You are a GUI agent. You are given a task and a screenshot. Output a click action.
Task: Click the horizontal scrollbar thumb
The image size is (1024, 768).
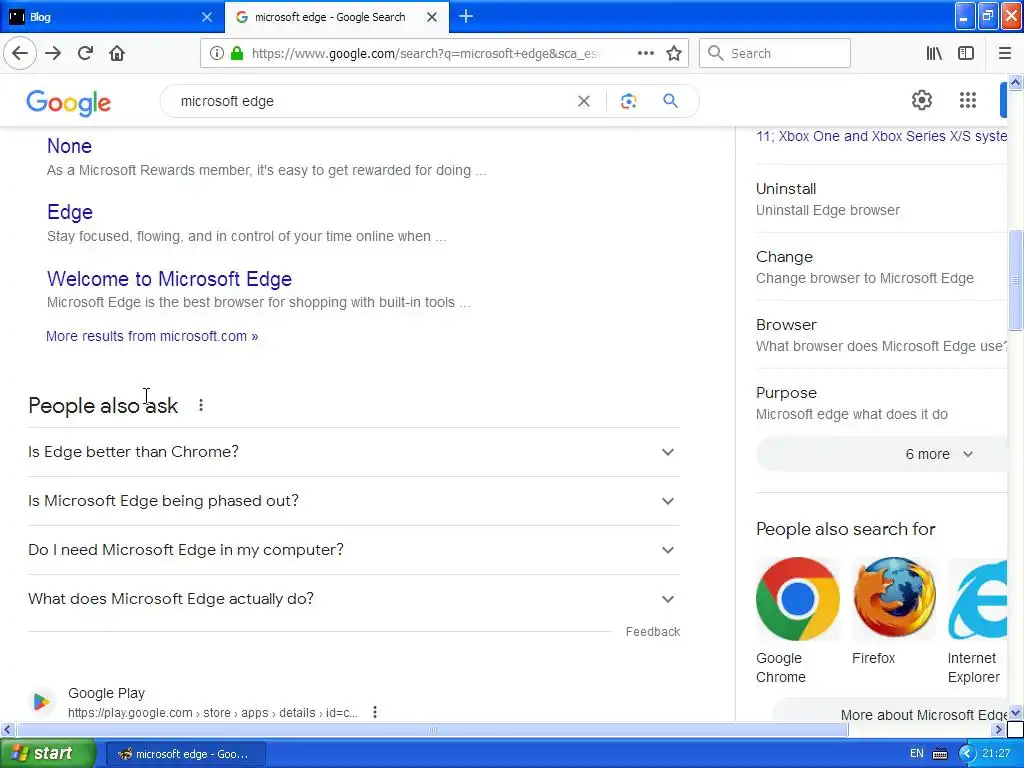(x=432, y=729)
